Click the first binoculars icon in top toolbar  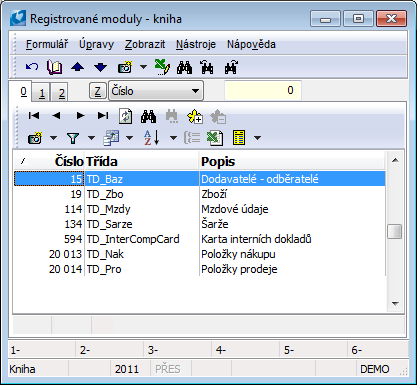184,67
